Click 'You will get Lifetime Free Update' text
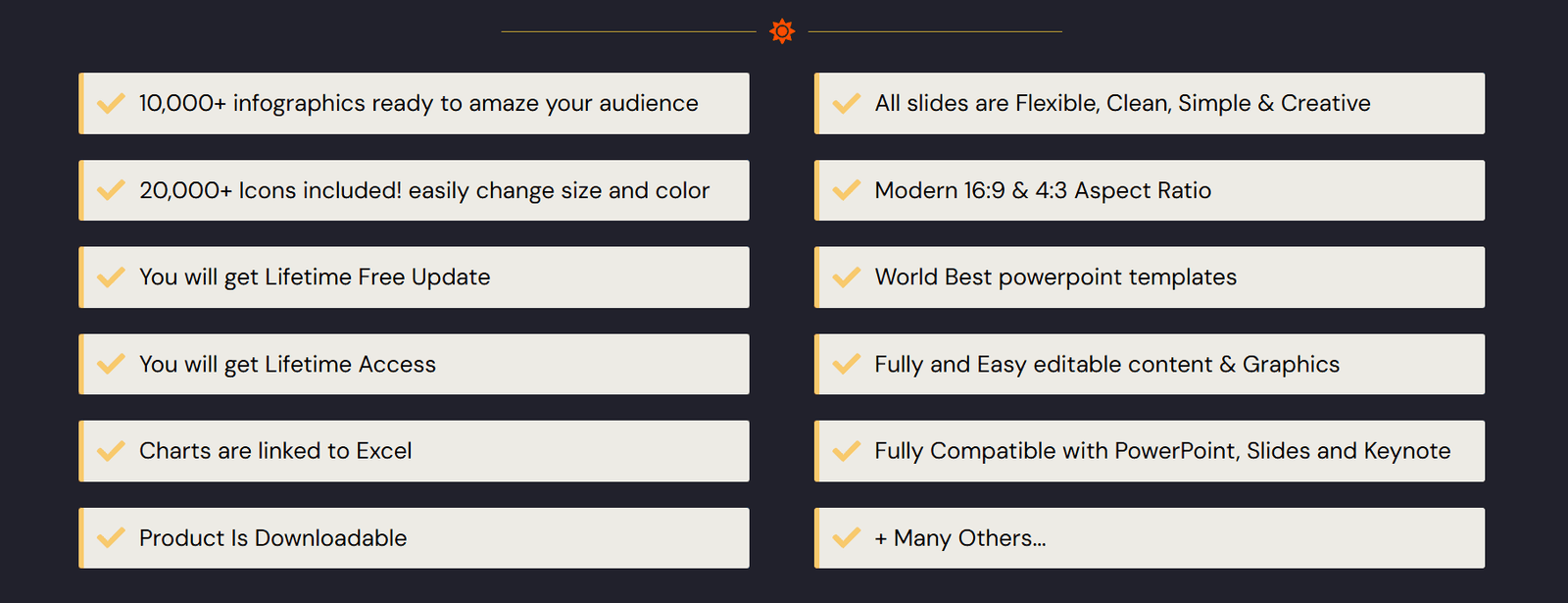The width and height of the screenshot is (1568, 603). (315, 277)
